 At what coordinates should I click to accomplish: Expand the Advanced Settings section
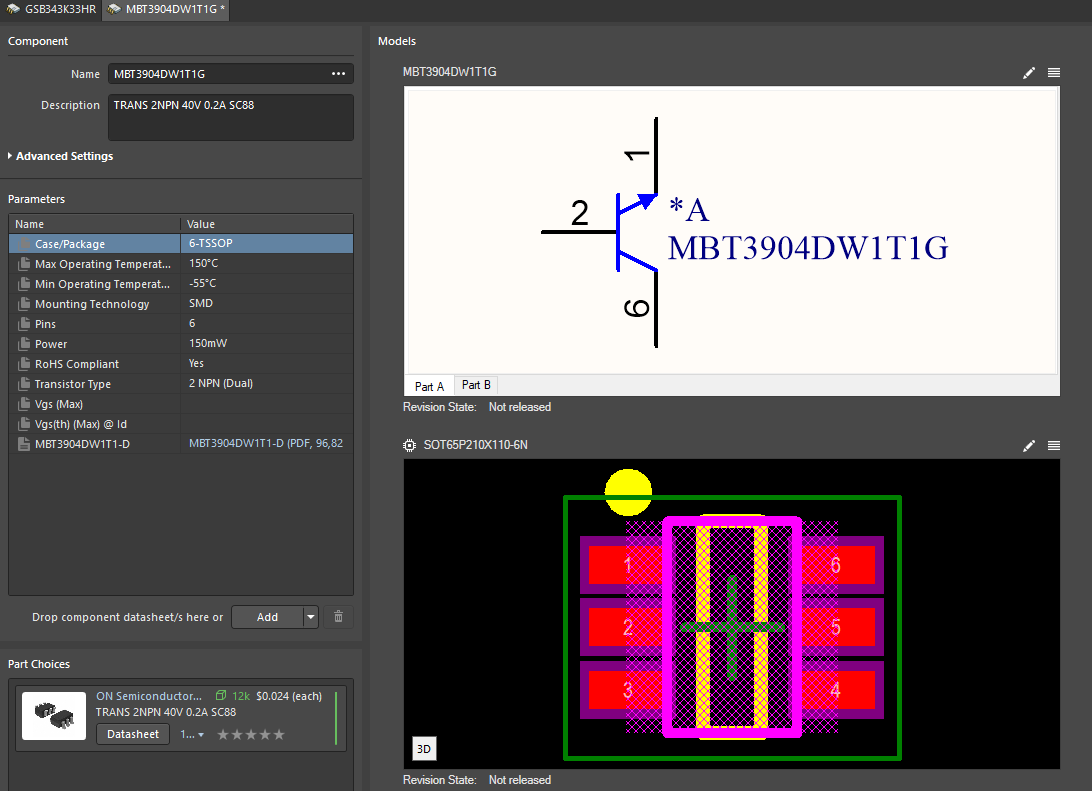click(64, 156)
